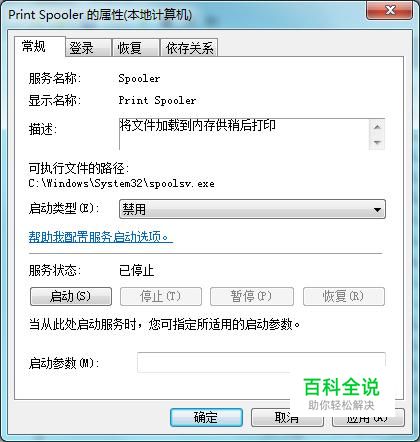Screen dimensions: 420x442
Task: Click description box scroll down arrow
Action: [x=377, y=142]
